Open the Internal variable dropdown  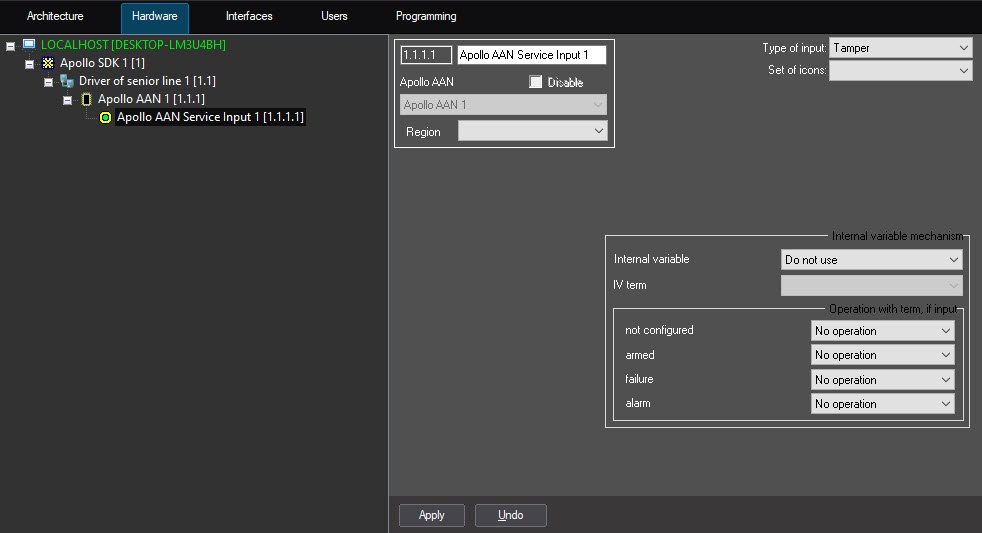click(871, 260)
